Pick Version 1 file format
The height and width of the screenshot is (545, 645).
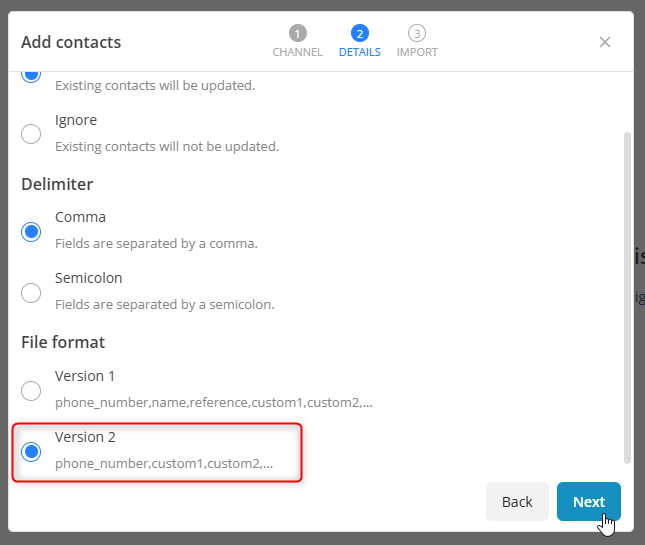[x=32, y=390]
